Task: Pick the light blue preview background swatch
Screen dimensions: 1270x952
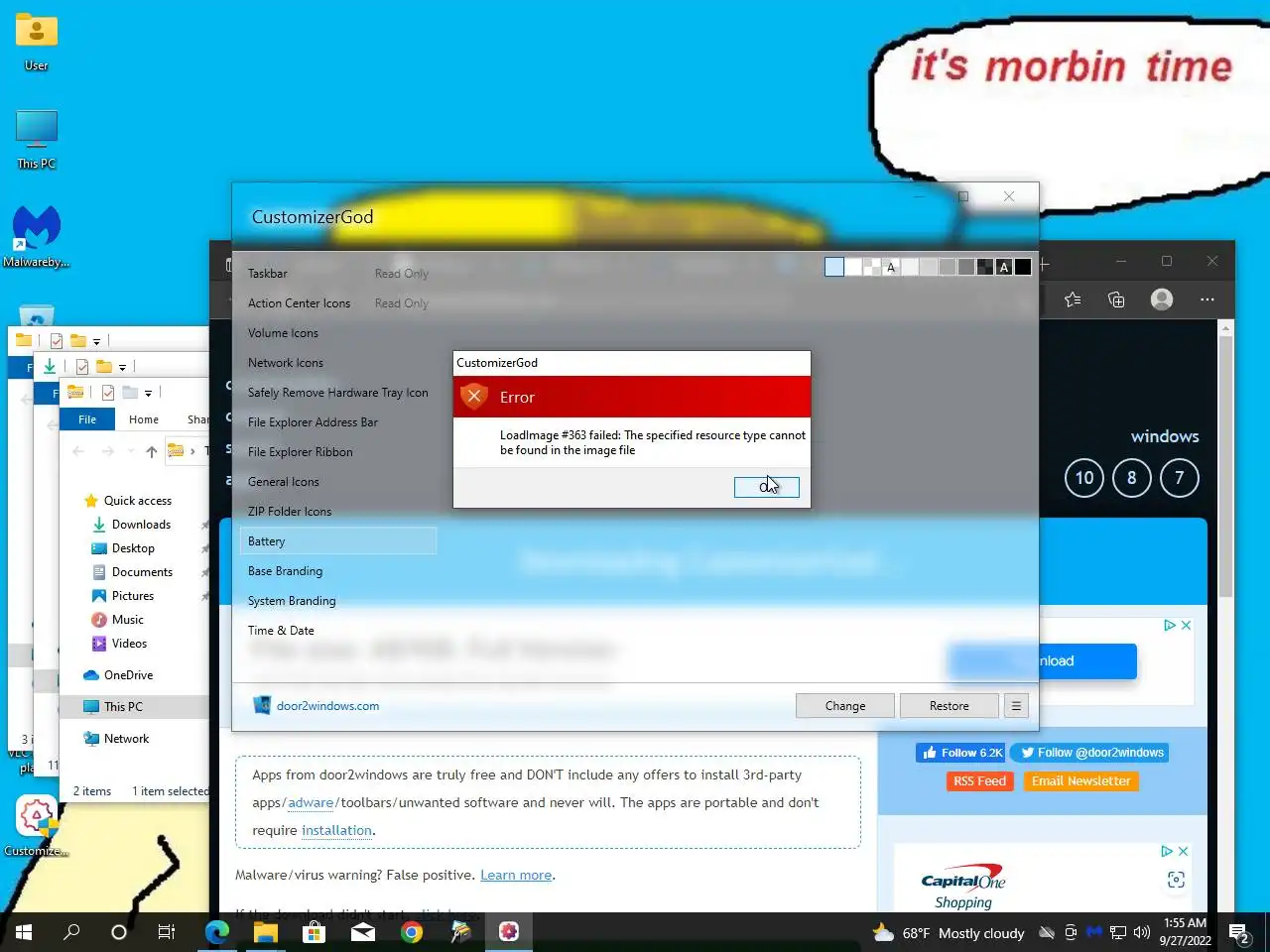Action: coord(834,267)
